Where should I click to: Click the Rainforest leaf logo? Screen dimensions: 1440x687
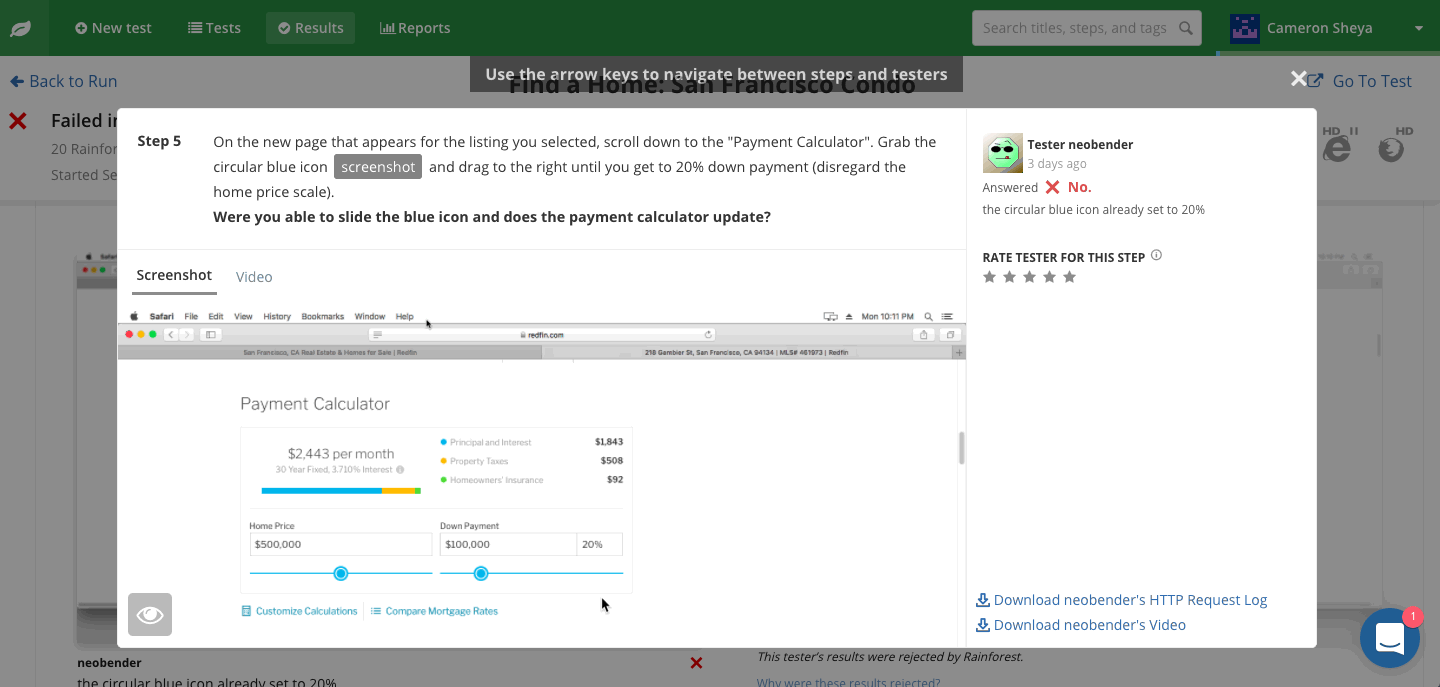[x=20, y=28]
